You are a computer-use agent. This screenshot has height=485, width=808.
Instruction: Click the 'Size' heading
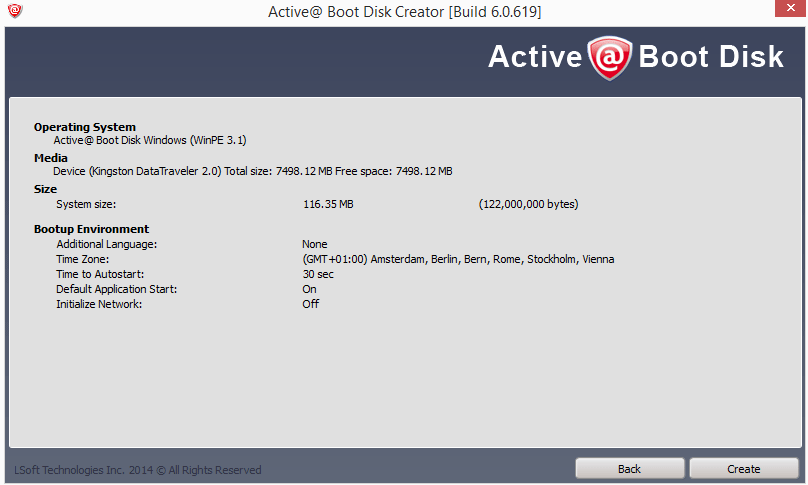pyautogui.click(x=45, y=189)
